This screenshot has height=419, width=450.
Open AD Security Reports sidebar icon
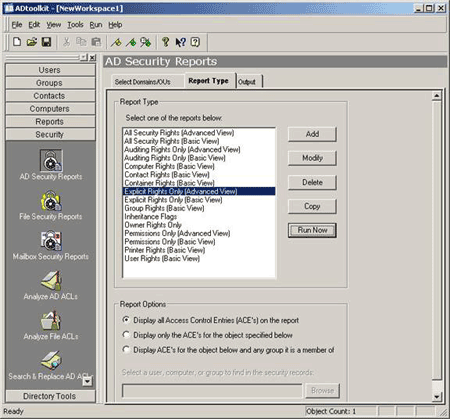pos(51,160)
